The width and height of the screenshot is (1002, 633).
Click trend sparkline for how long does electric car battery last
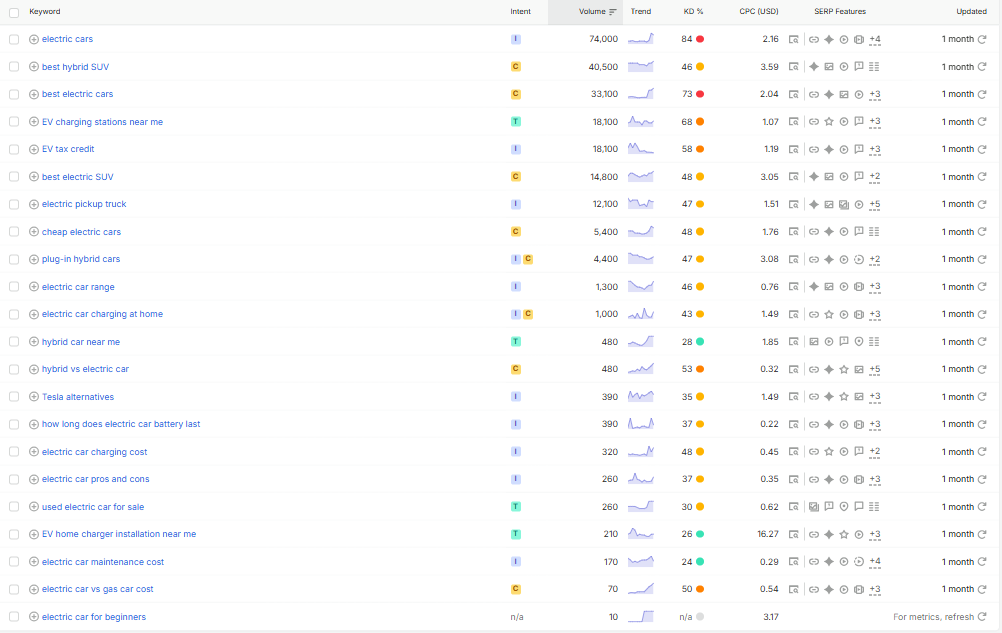[640, 423]
